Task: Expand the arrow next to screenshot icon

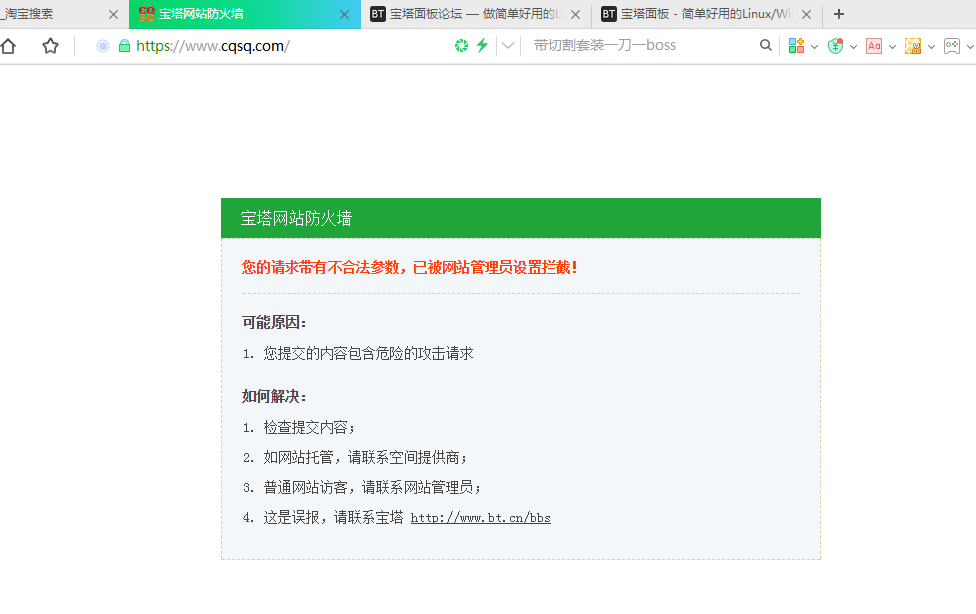Action: (x=931, y=47)
